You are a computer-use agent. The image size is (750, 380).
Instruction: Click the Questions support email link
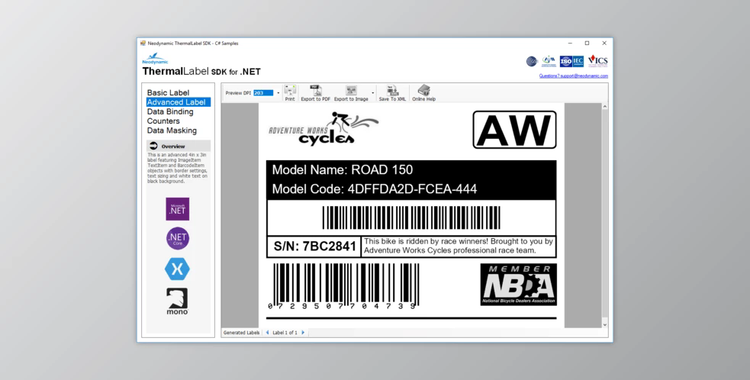[574, 76]
